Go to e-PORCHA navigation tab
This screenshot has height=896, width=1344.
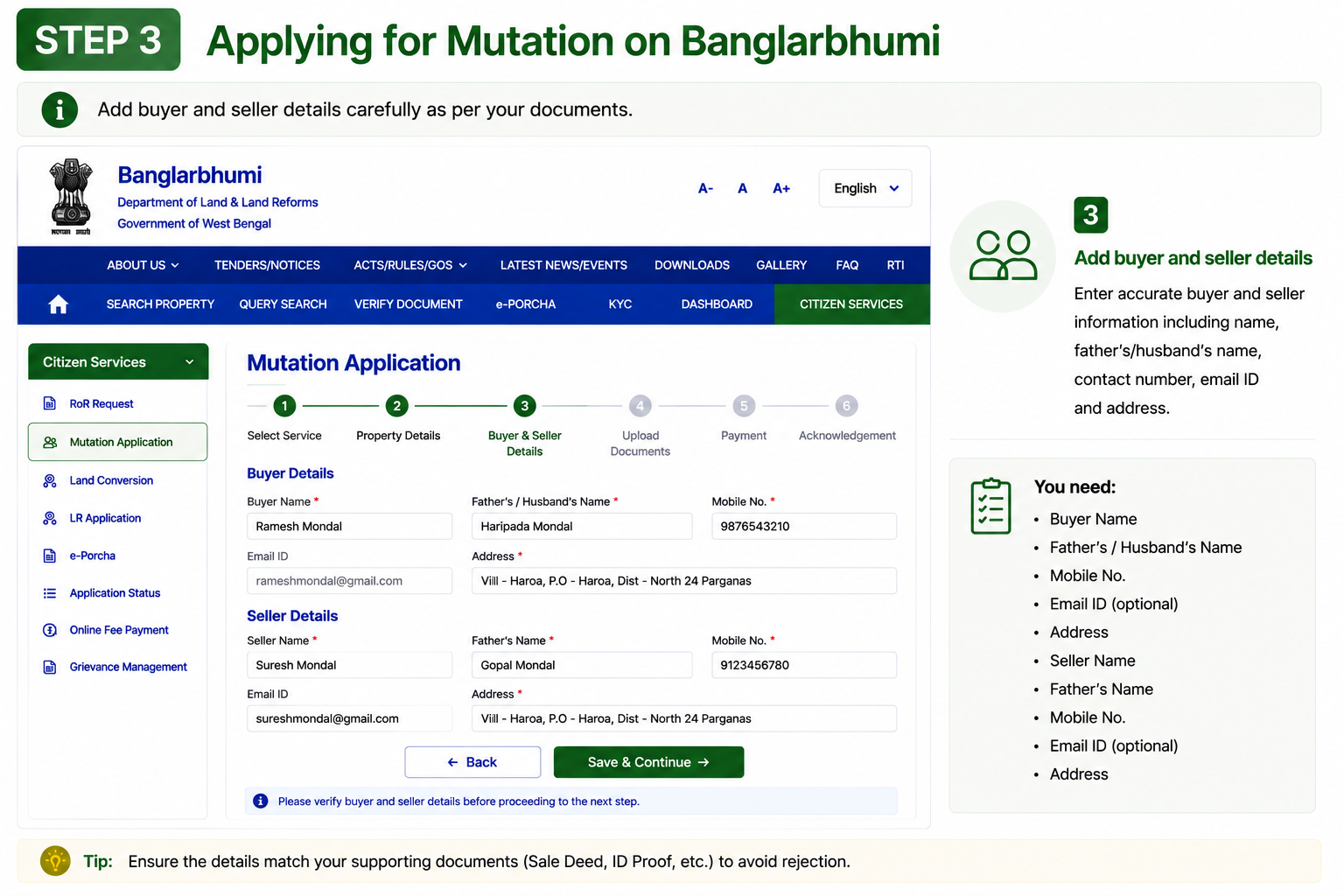click(526, 304)
